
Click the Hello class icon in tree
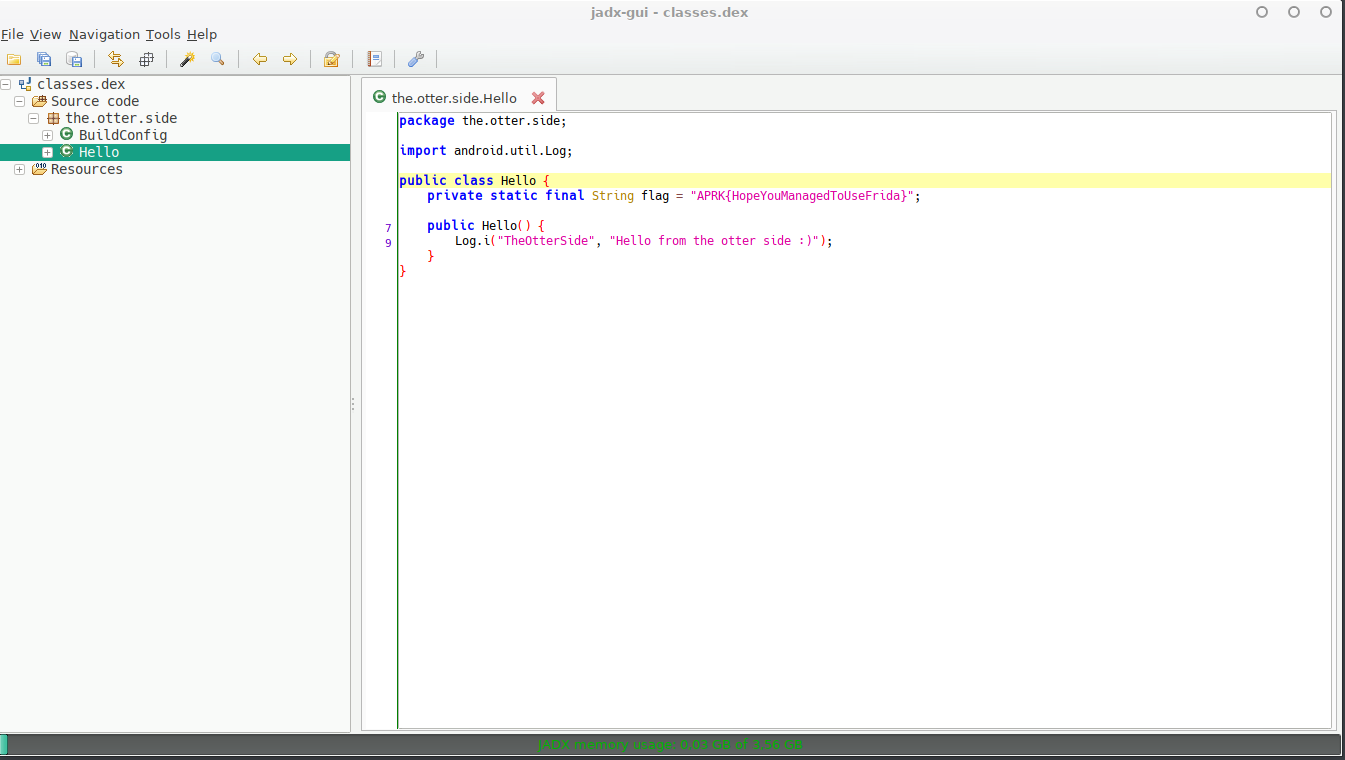click(x=66, y=151)
